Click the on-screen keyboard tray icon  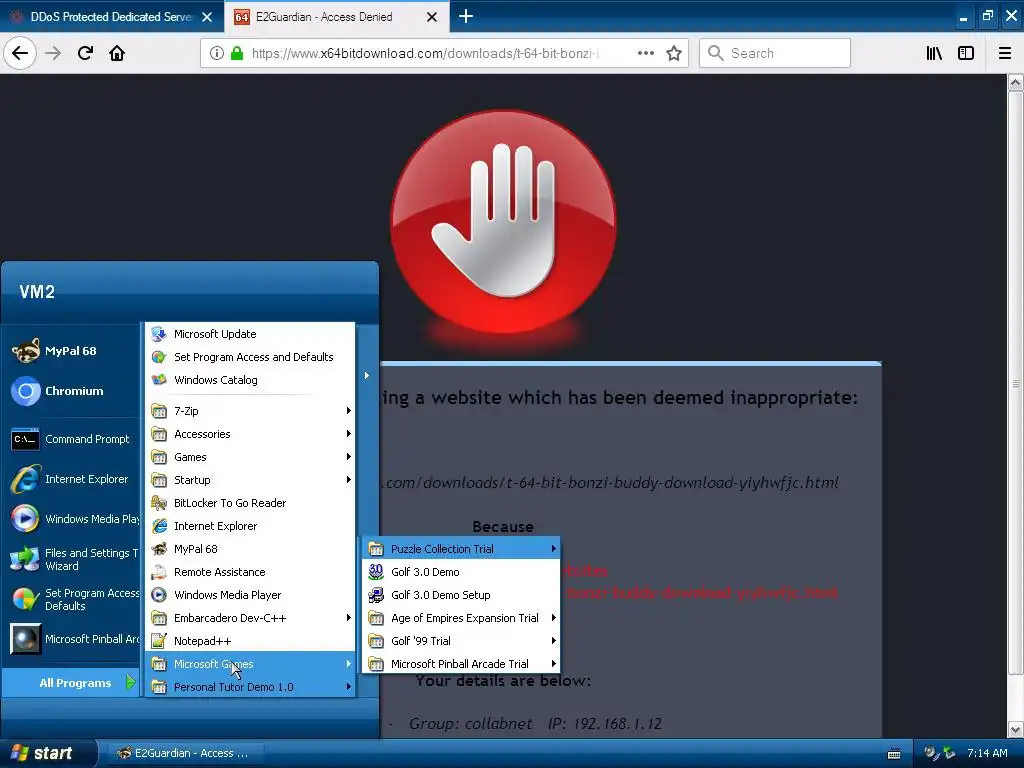[x=894, y=754]
